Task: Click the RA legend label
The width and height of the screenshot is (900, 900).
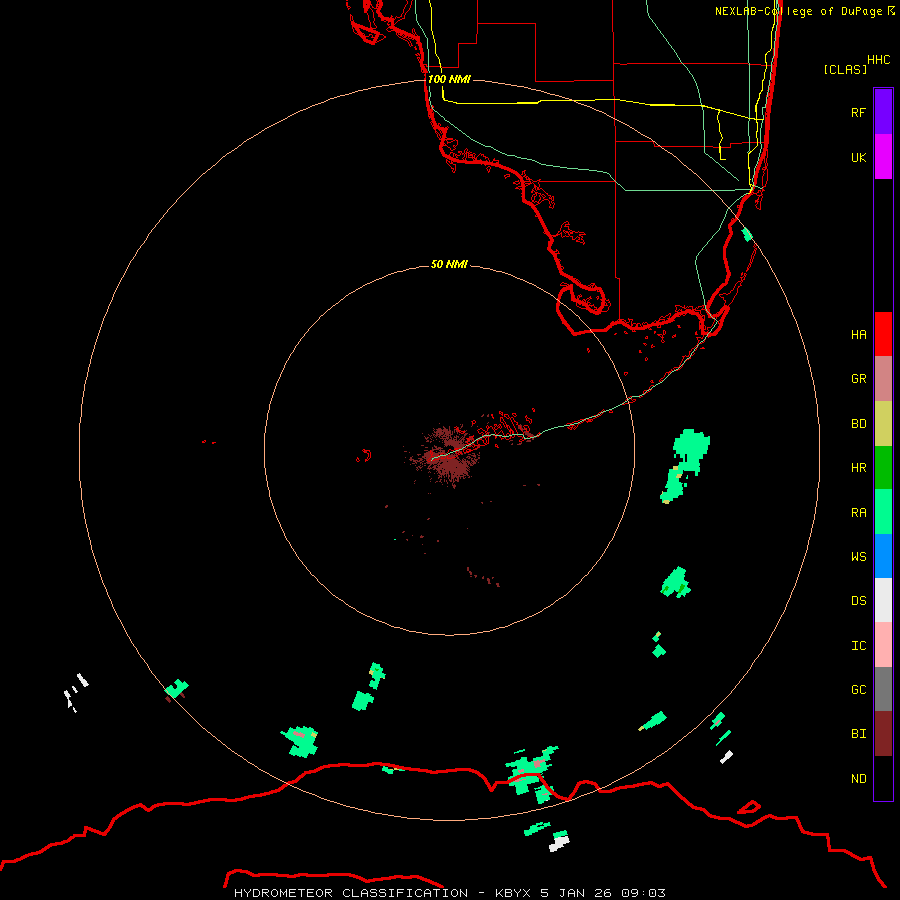Action: point(858,513)
